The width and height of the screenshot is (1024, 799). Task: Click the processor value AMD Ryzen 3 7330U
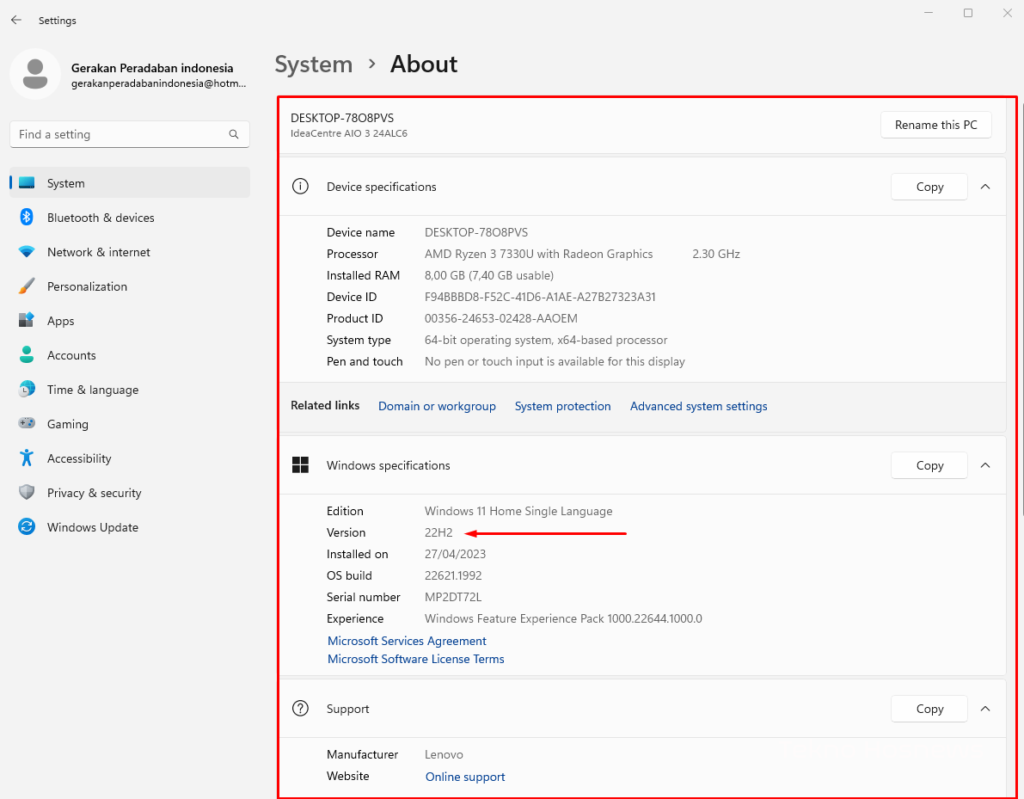[x=539, y=253]
